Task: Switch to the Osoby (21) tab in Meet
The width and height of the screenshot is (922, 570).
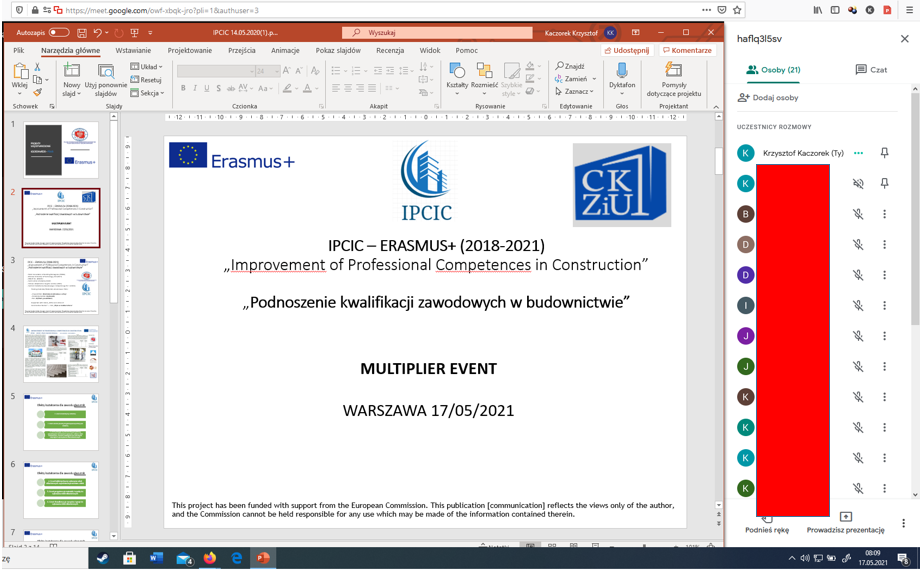Action: tap(773, 69)
